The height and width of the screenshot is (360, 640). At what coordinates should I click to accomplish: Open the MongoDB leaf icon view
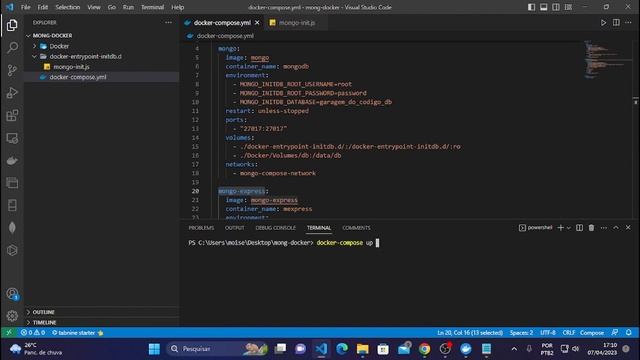coord(12,228)
